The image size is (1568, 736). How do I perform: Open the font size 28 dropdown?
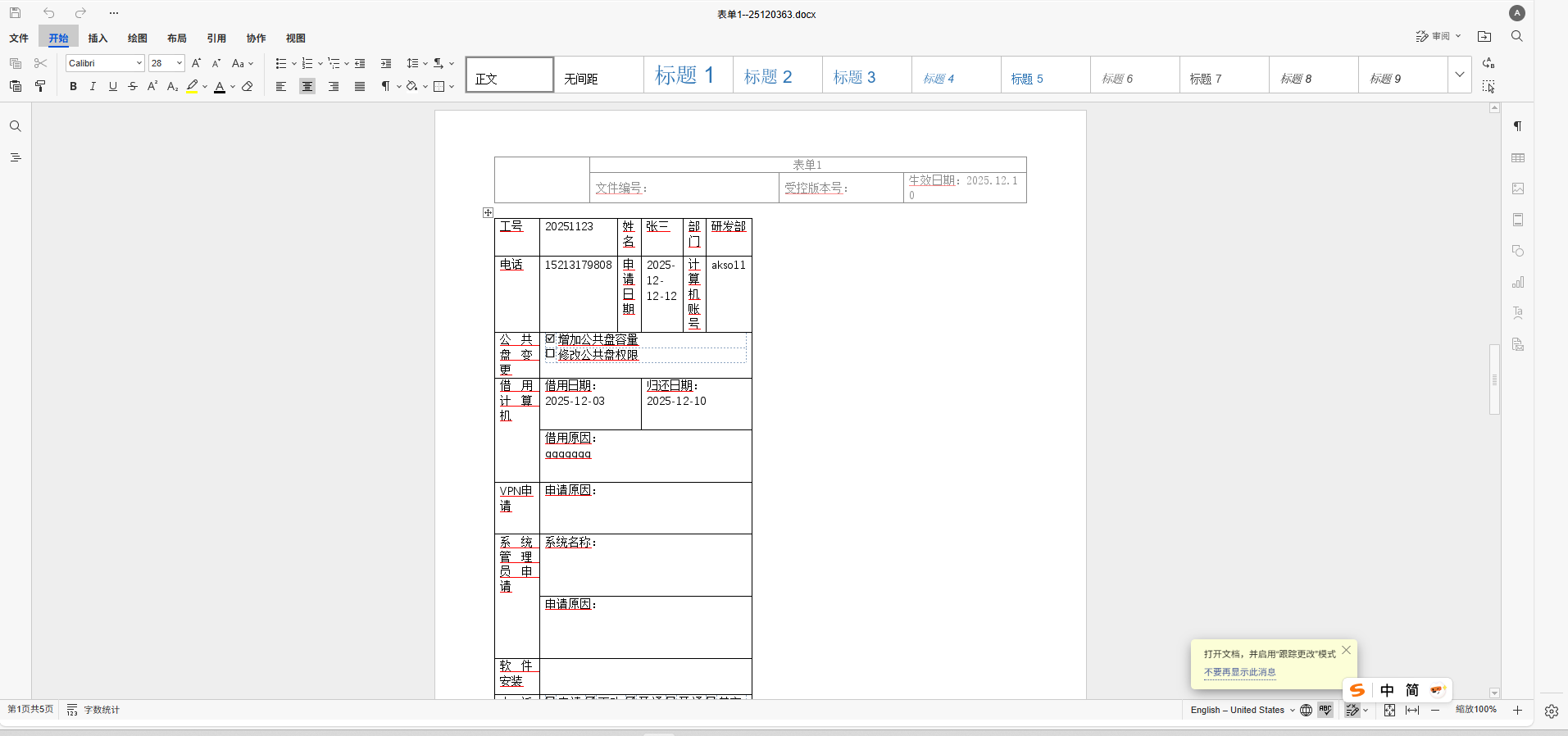180,63
